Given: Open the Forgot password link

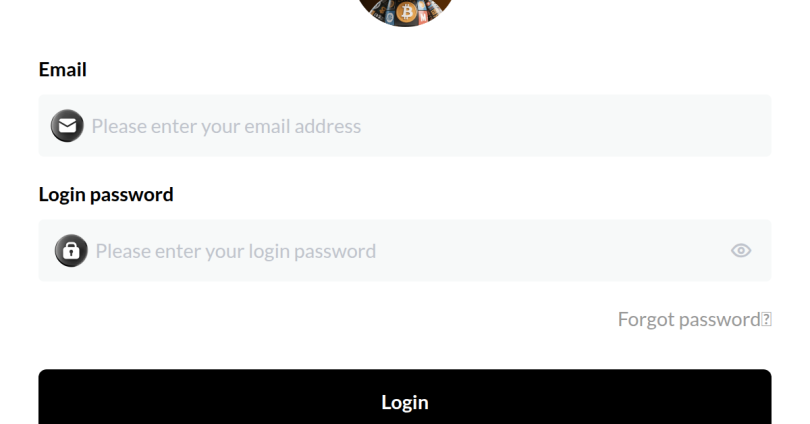Looking at the screenshot, I should coord(694,319).
